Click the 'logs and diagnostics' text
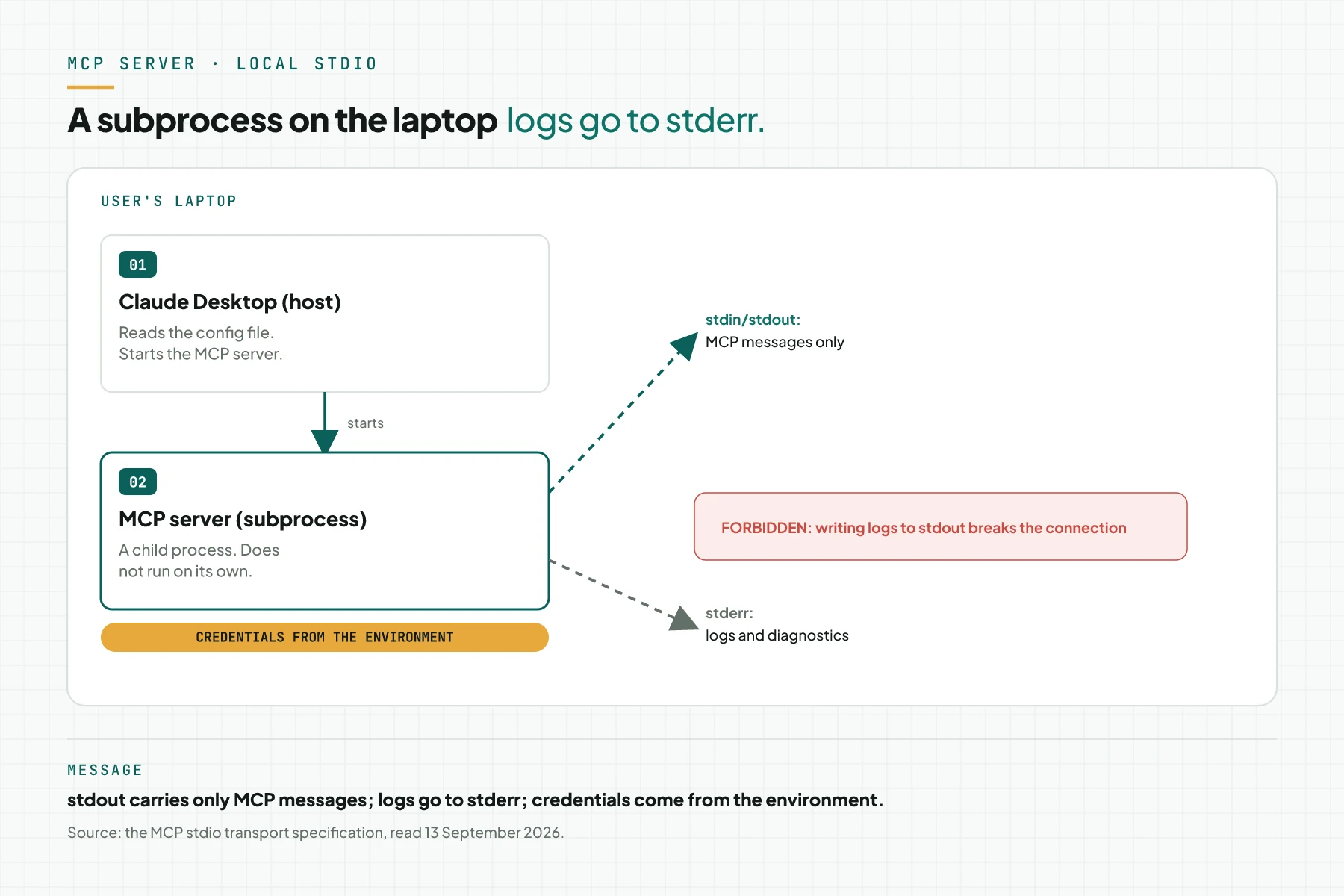 pos(777,635)
